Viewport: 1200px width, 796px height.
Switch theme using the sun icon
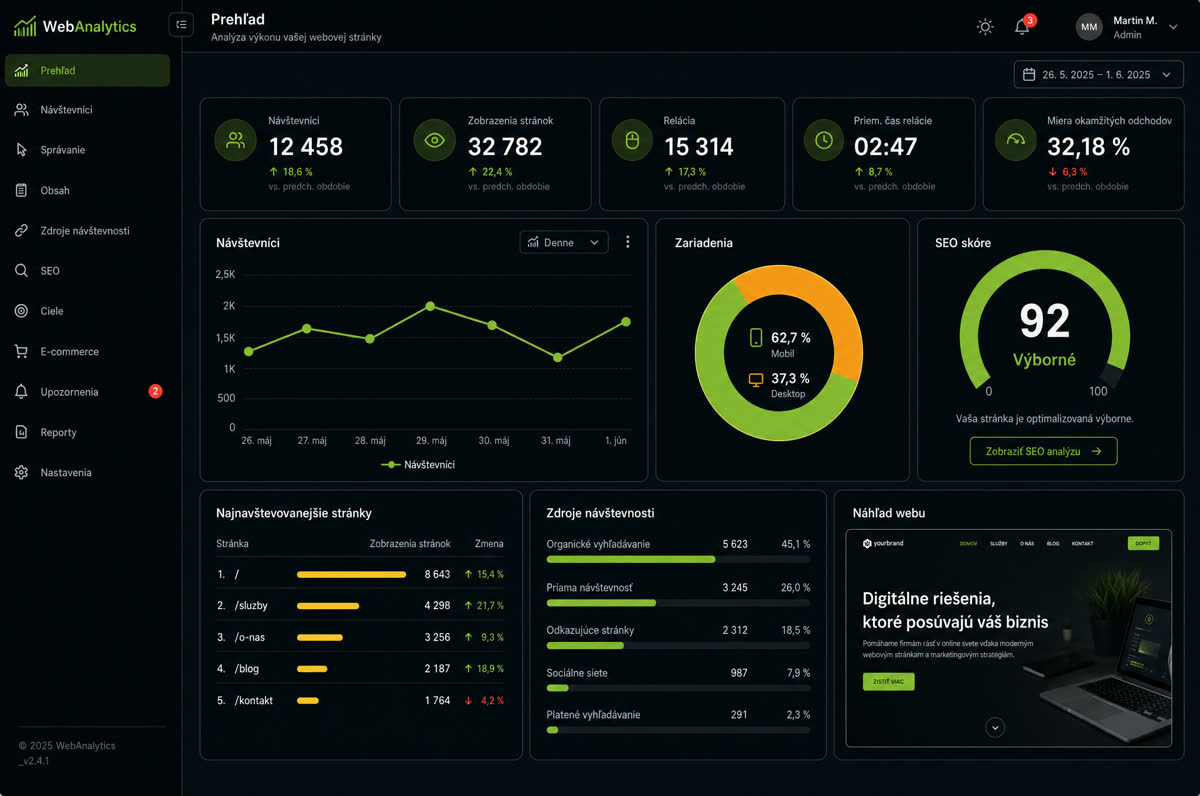point(985,27)
